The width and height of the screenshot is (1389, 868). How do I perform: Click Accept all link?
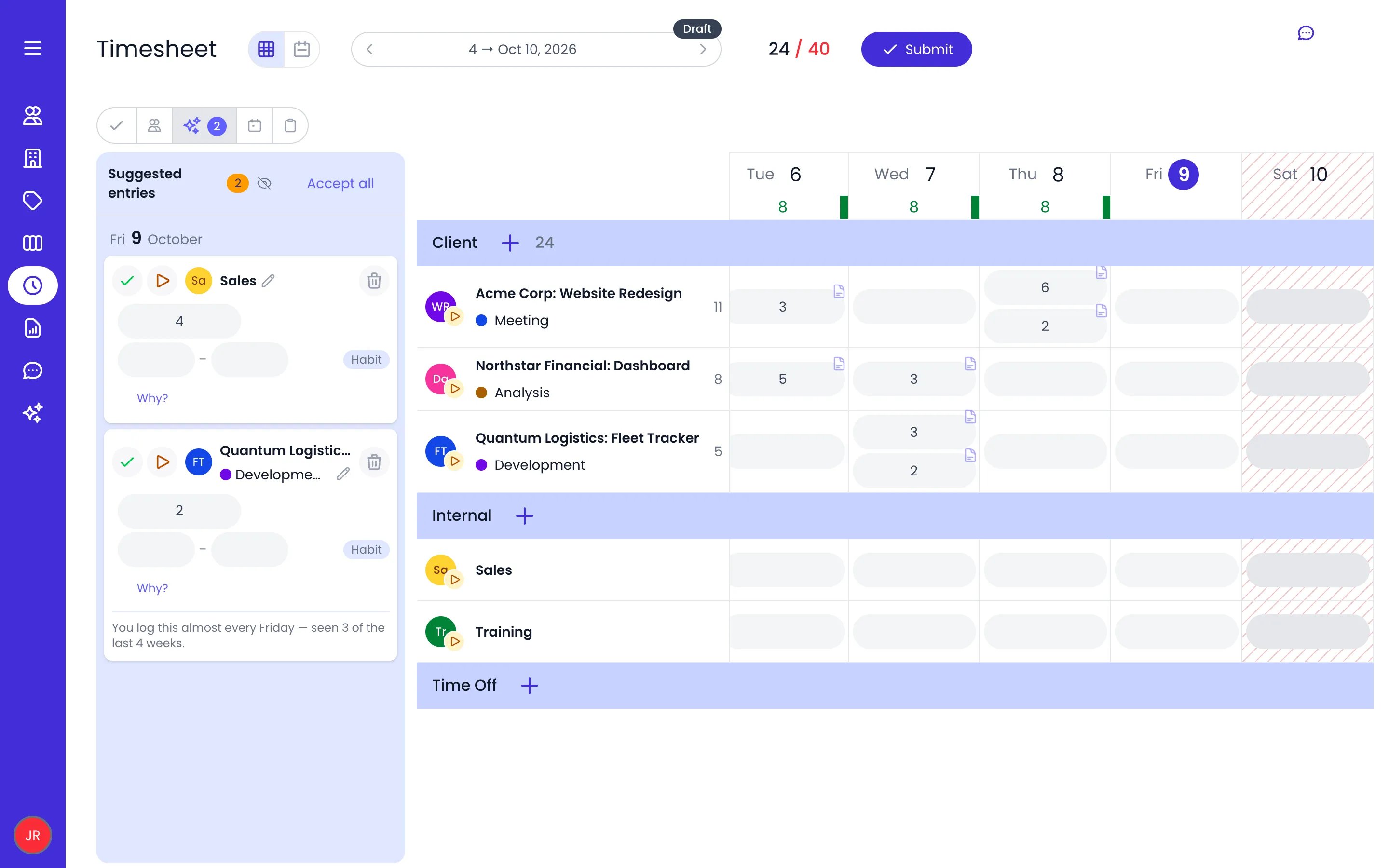click(x=340, y=183)
